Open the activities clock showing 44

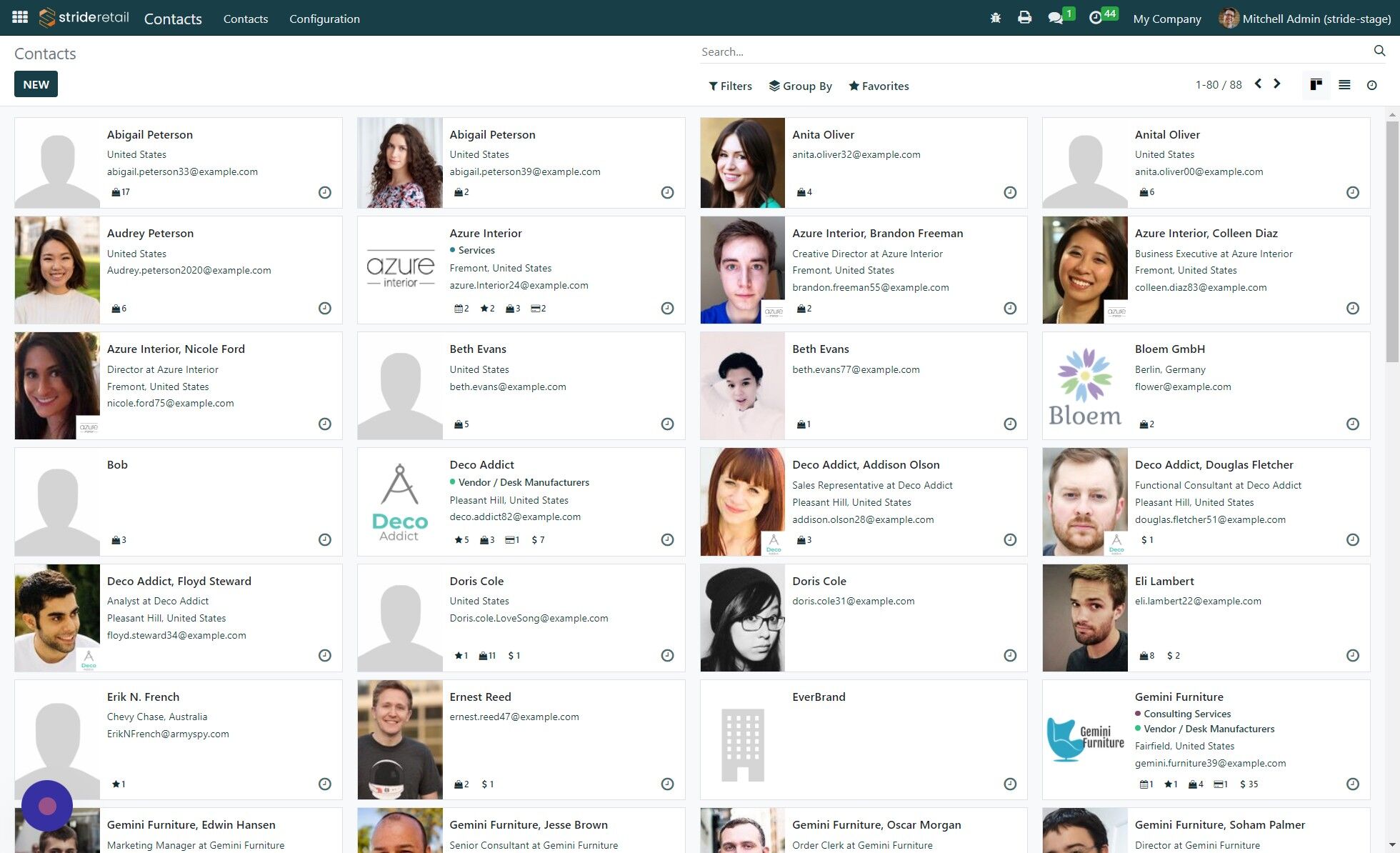[1096, 17]
